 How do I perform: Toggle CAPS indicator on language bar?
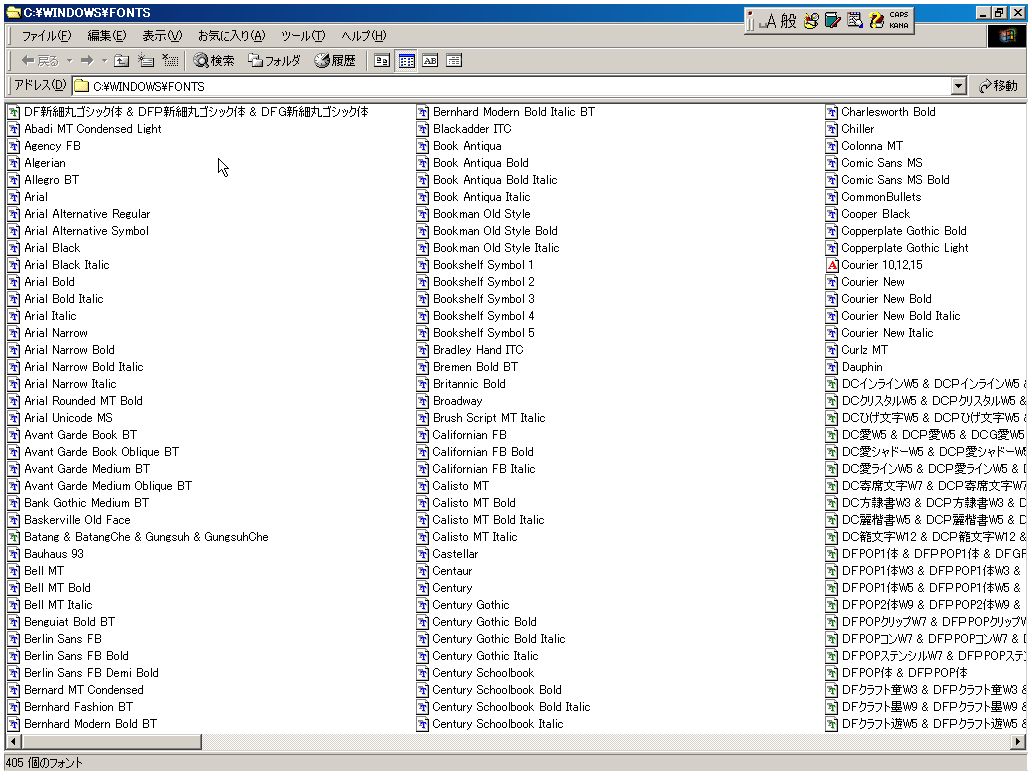click(x=899, y=14)
